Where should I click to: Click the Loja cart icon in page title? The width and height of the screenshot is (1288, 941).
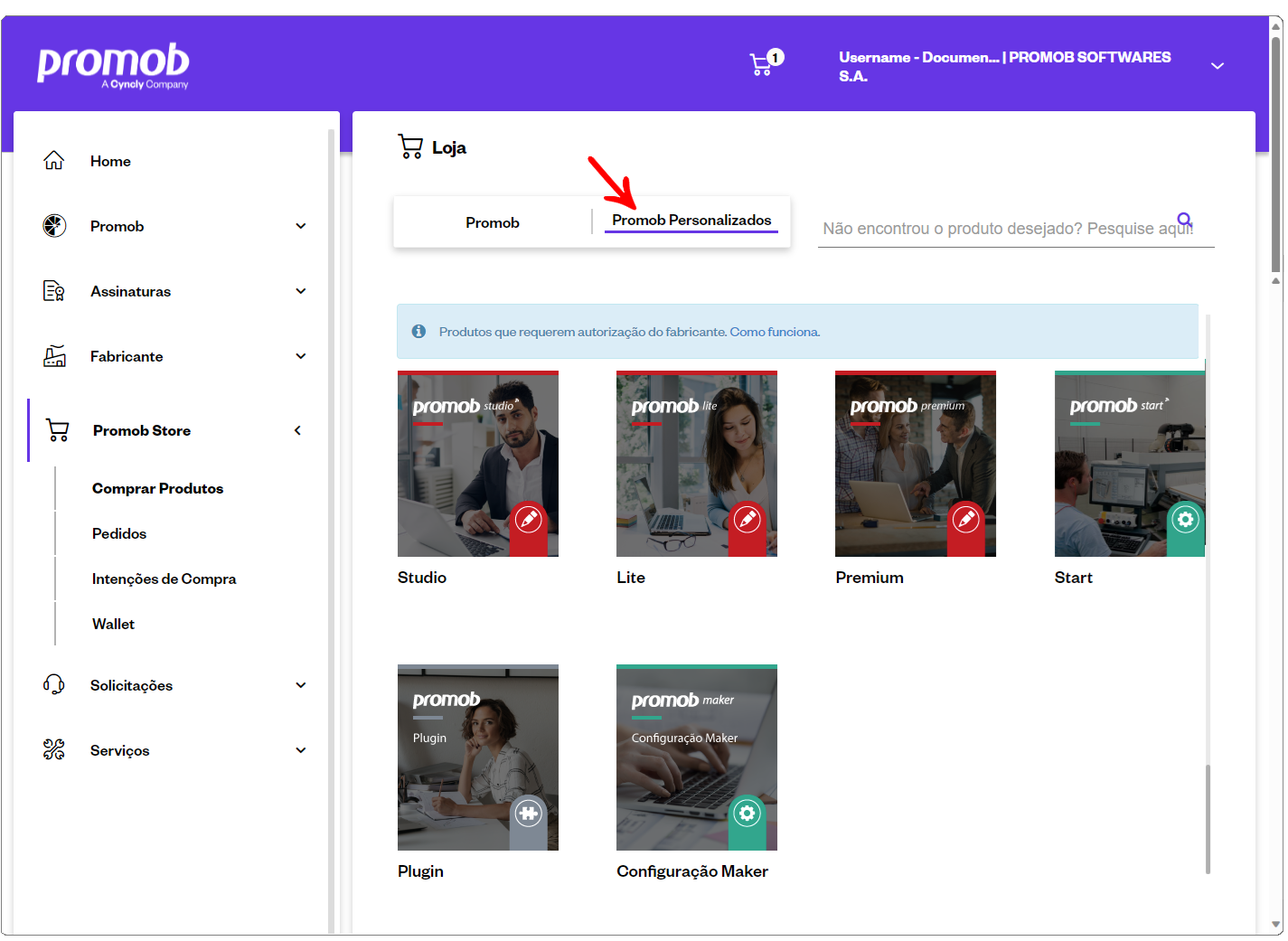[410, 146]
